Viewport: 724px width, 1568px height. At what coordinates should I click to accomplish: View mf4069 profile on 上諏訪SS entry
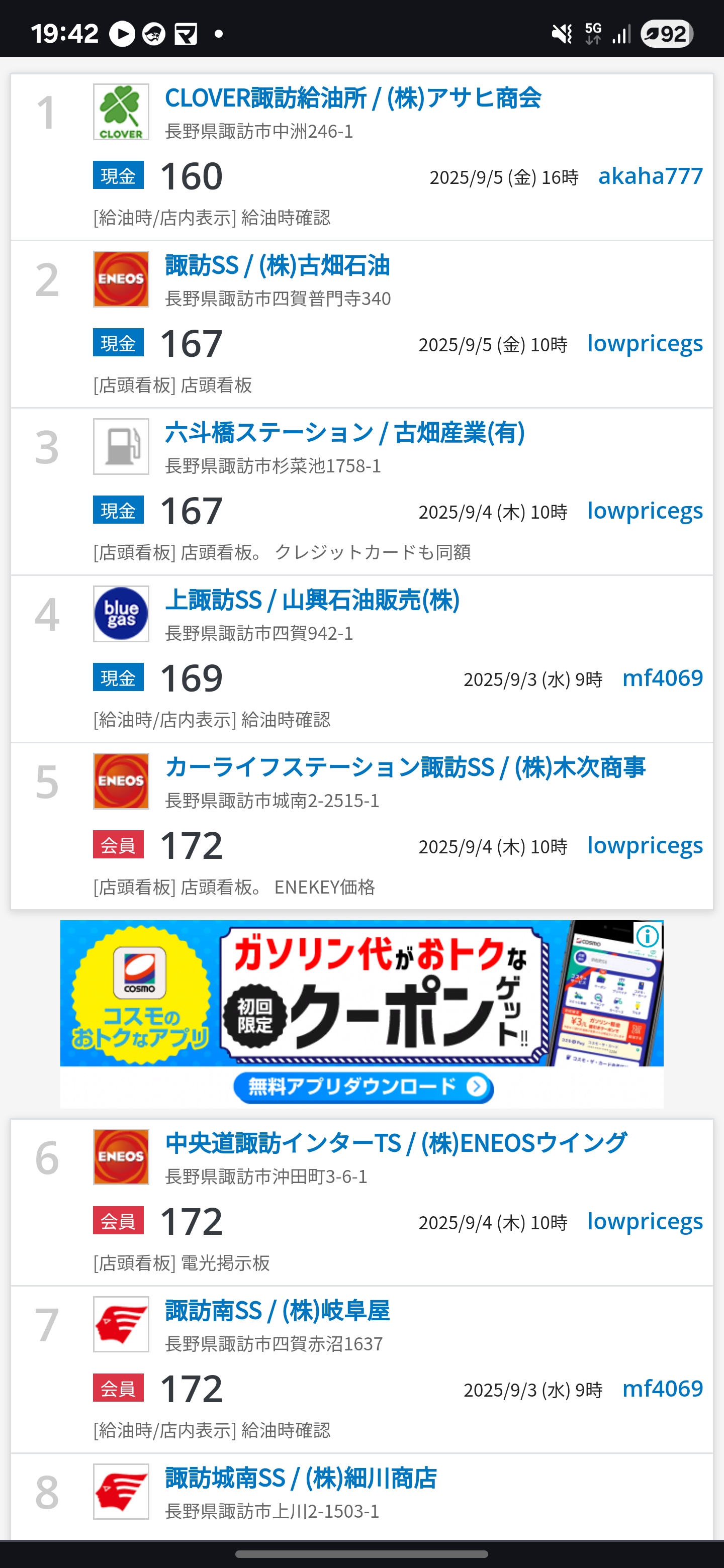click(662, 678)
